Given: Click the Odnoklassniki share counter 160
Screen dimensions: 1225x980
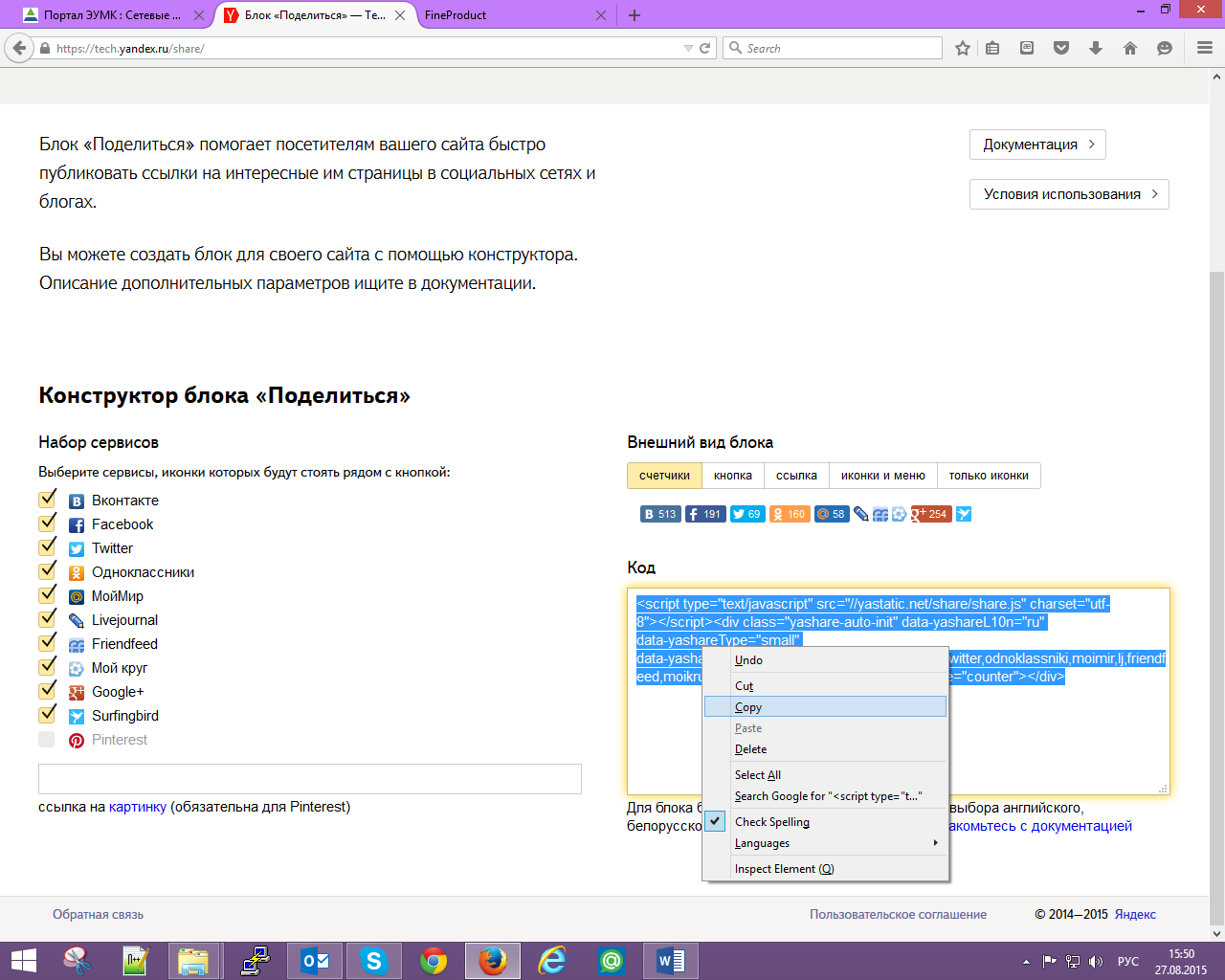Looking at the screenshot, I should (x=790, y=514).
